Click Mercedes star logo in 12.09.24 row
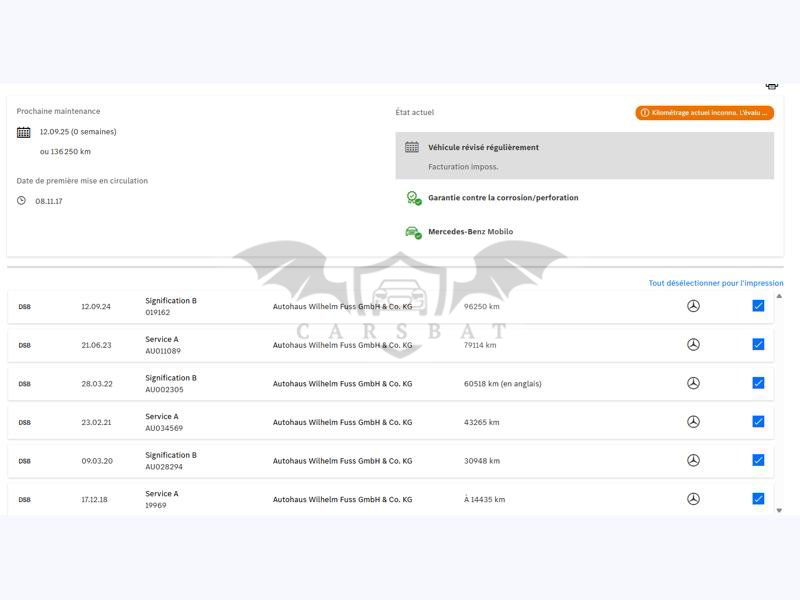Screen dimensions: 800x600 click(693, 306)
